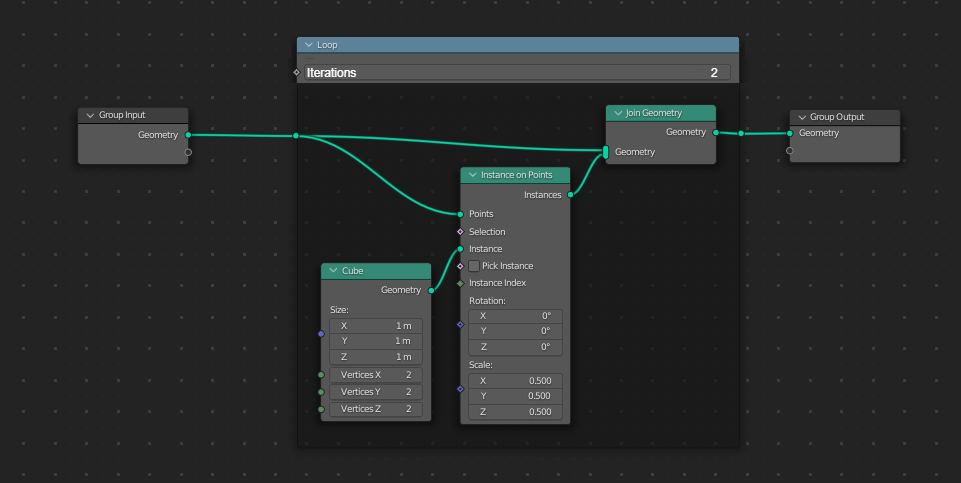Click the Scale X field
Image resolution: width=961 pixels, height=483 pixels.
(515, 381)
